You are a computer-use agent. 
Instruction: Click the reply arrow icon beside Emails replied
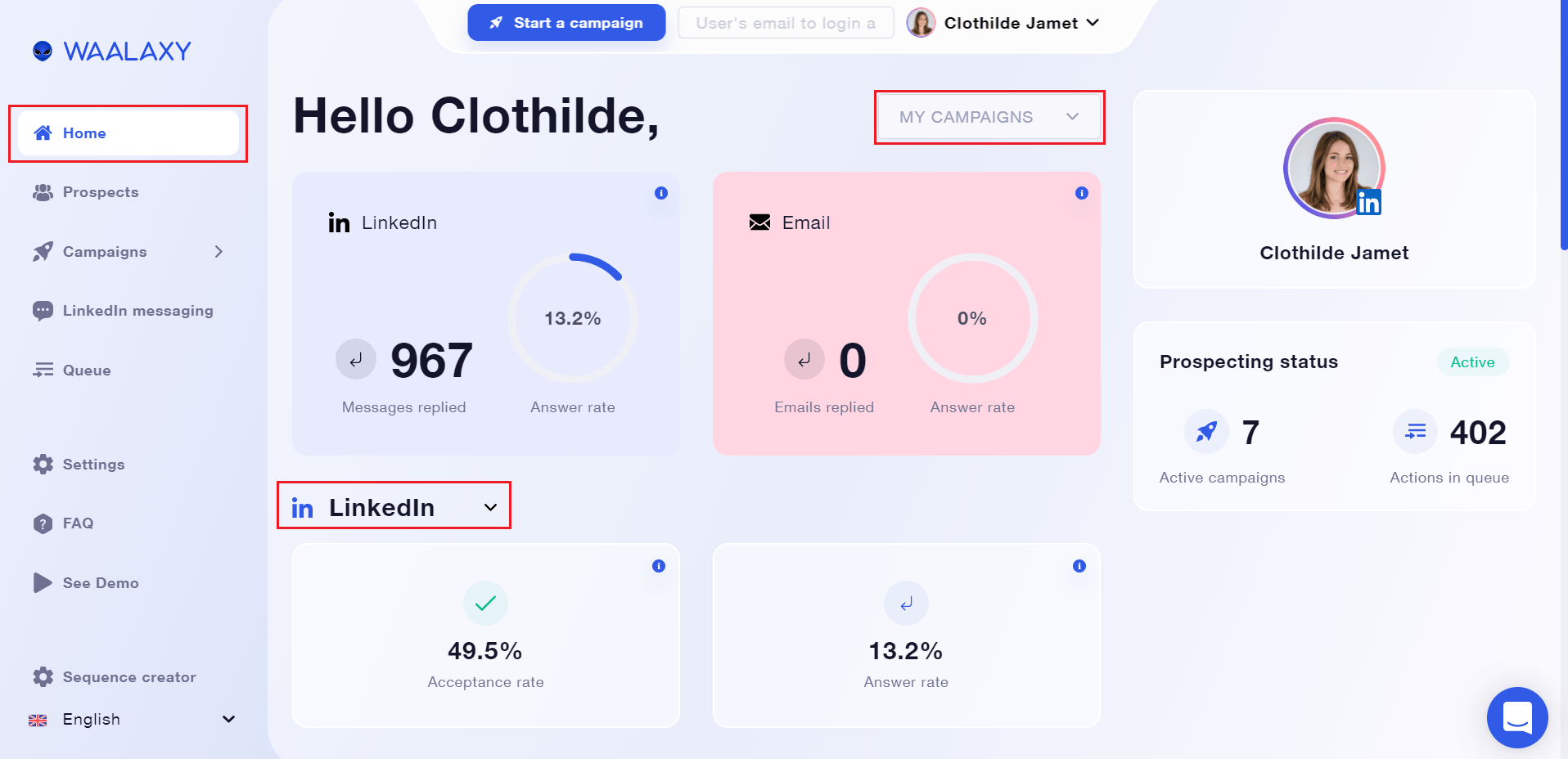point(804,359)
